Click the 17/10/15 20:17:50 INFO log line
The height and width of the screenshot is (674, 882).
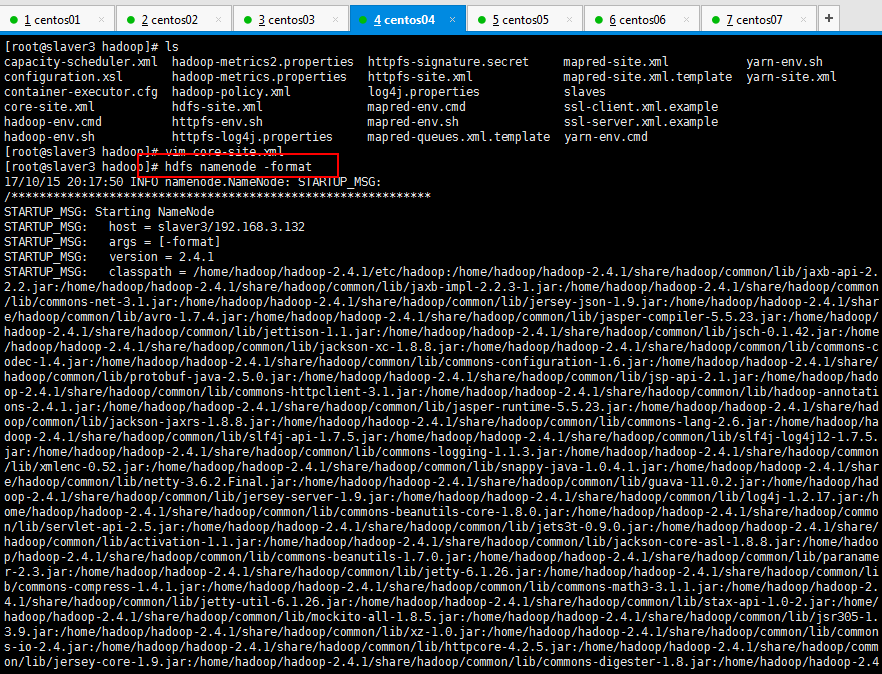[x=193, y=182]
